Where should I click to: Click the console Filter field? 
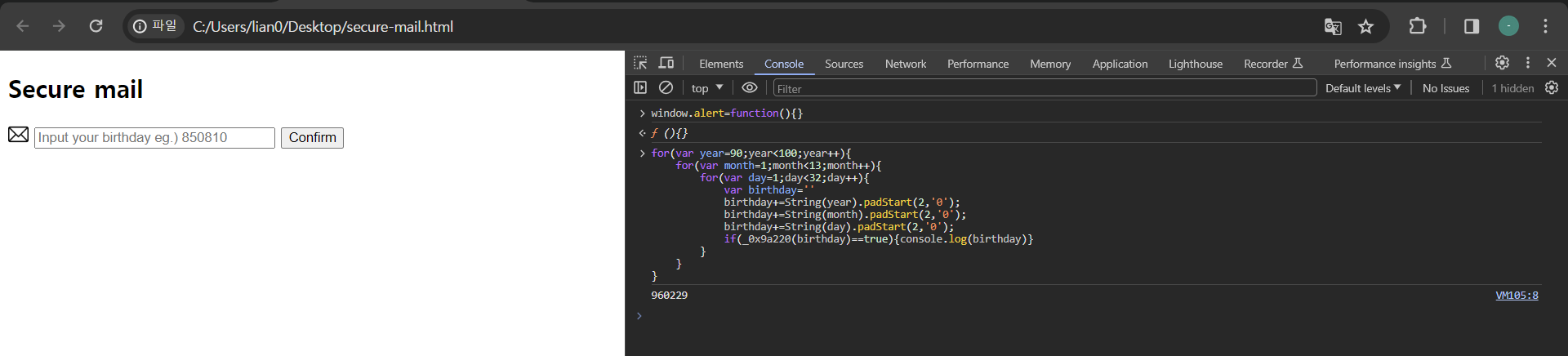1045,88
